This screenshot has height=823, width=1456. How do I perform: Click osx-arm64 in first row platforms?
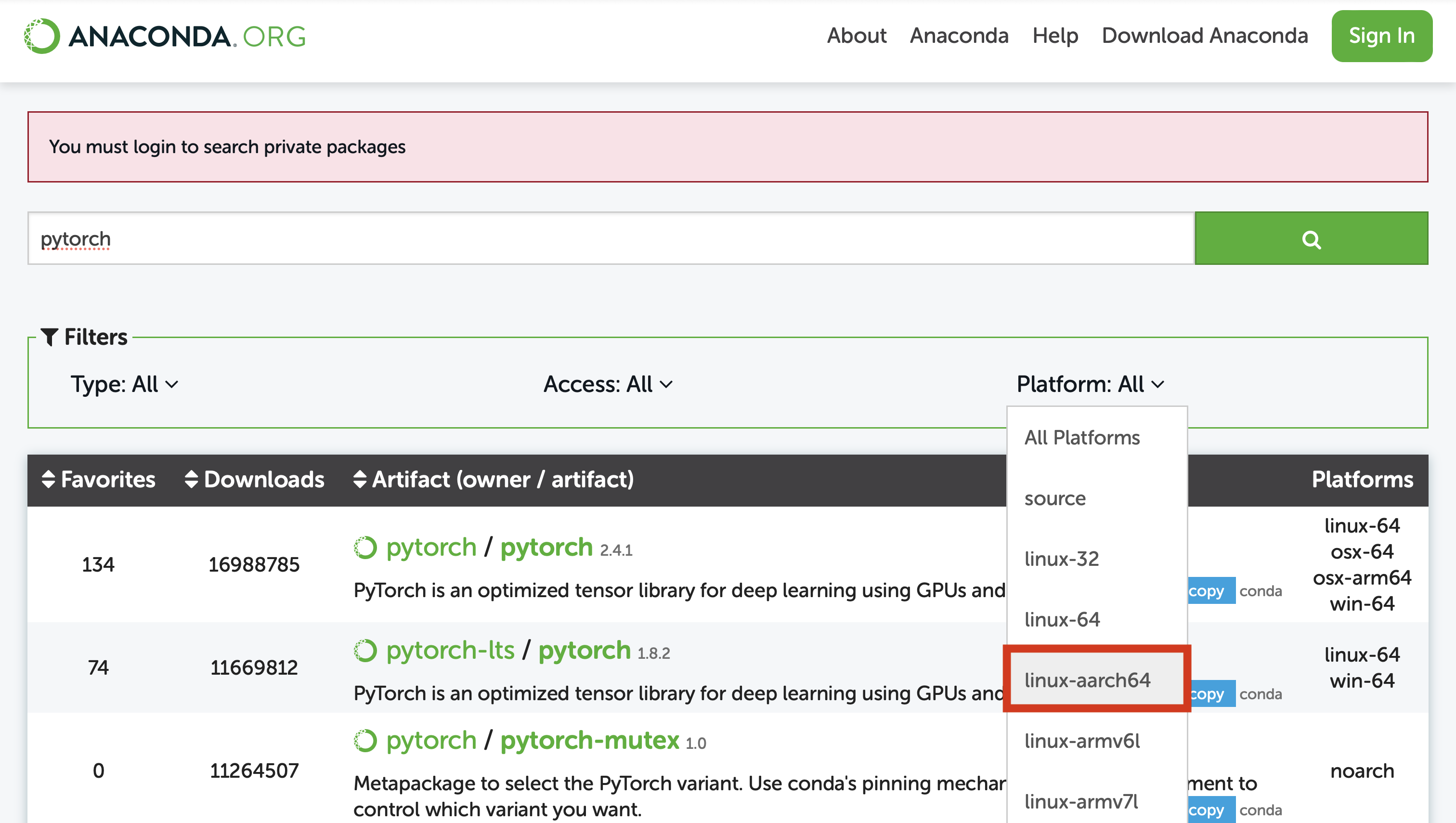(x=1362, y=578)
